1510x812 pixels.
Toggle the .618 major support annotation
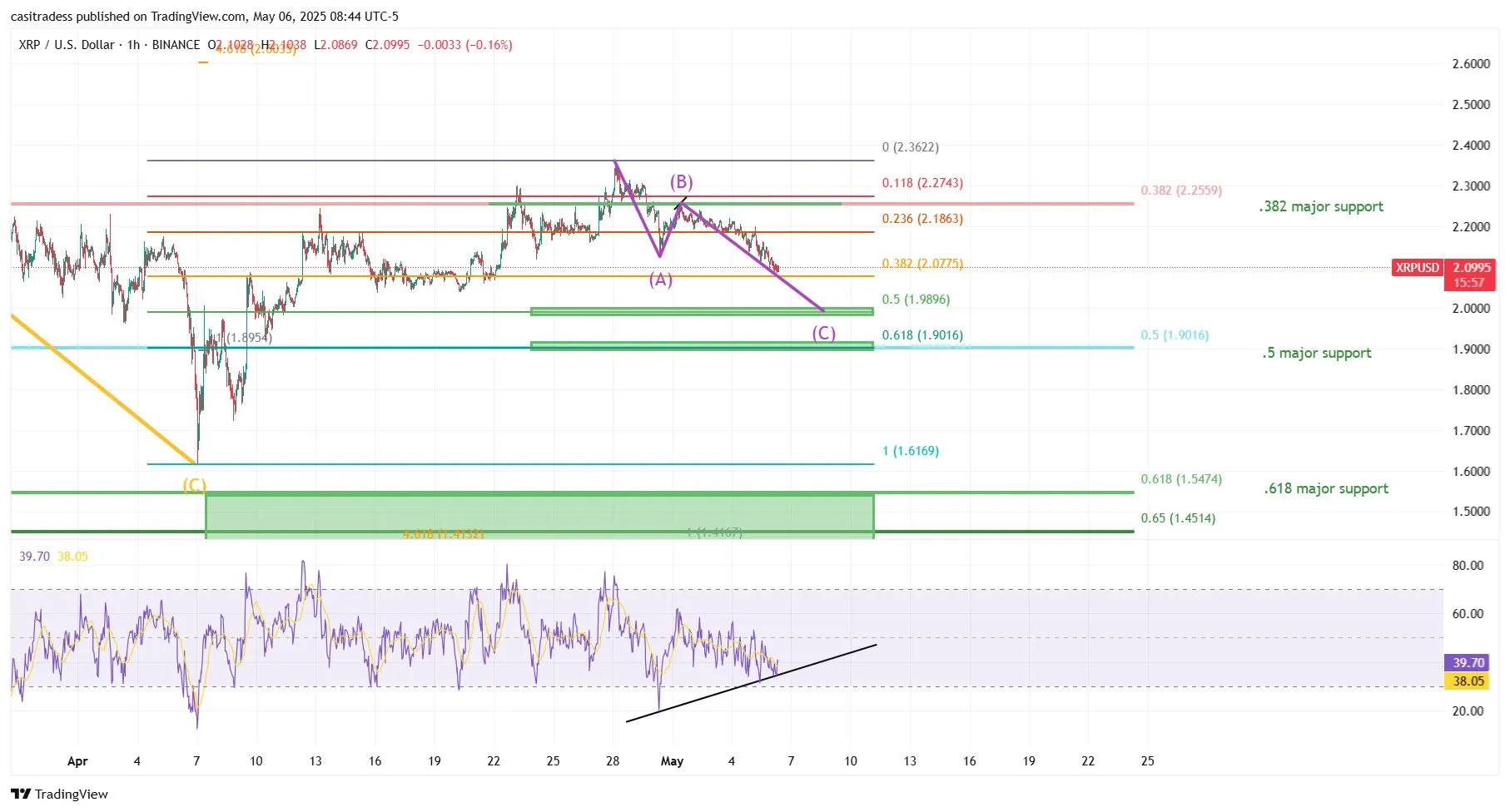(1324, 488)
